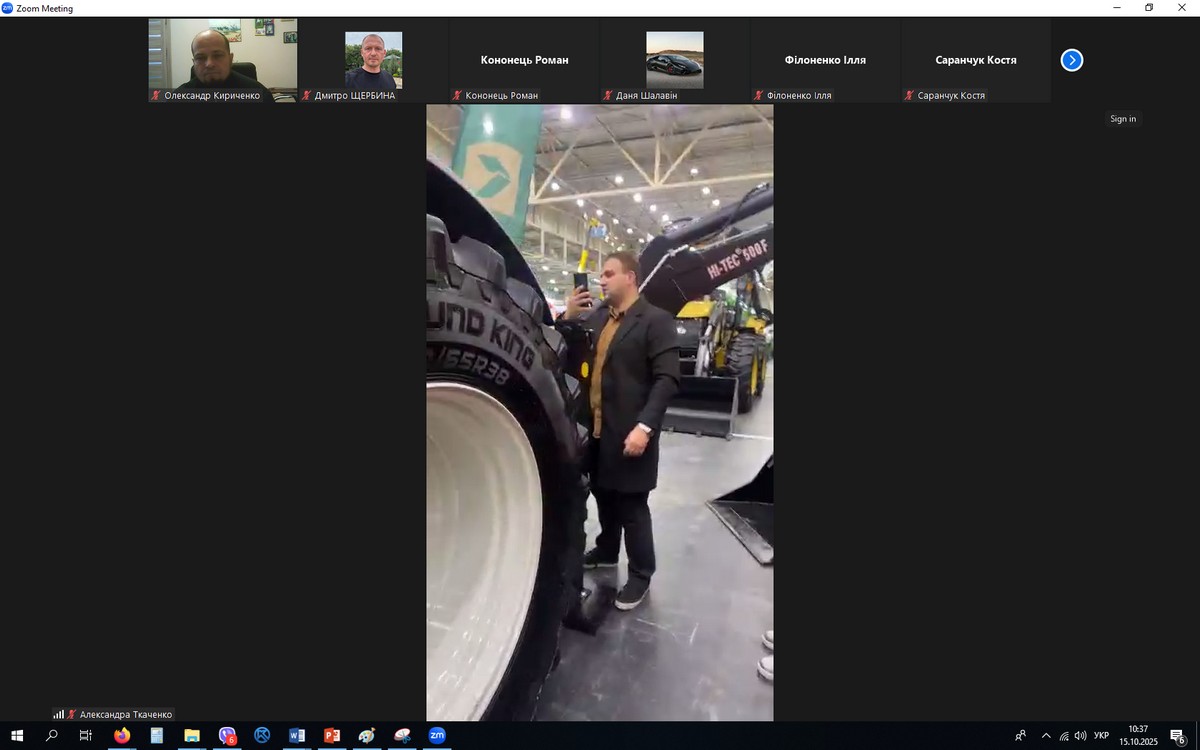Click the Zoom icon in the taskbar

[437, 736]
